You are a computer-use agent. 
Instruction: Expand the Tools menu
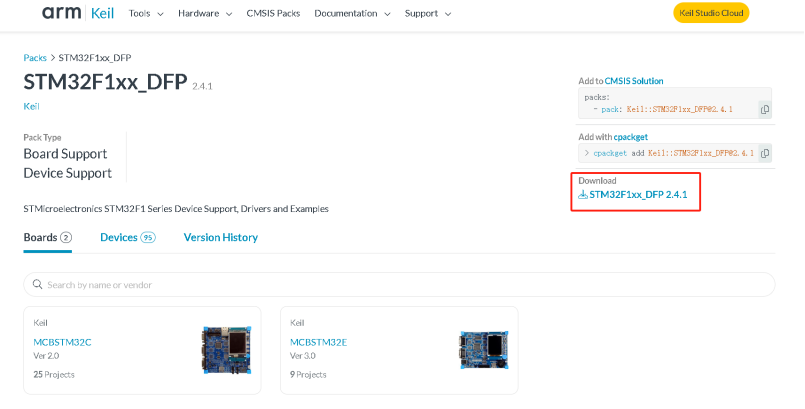coord(146,13)
